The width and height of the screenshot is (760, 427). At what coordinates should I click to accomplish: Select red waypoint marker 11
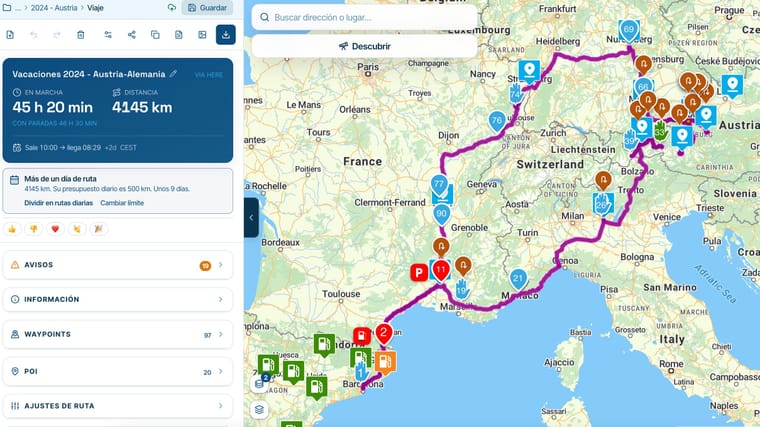(x=441, y=270)
